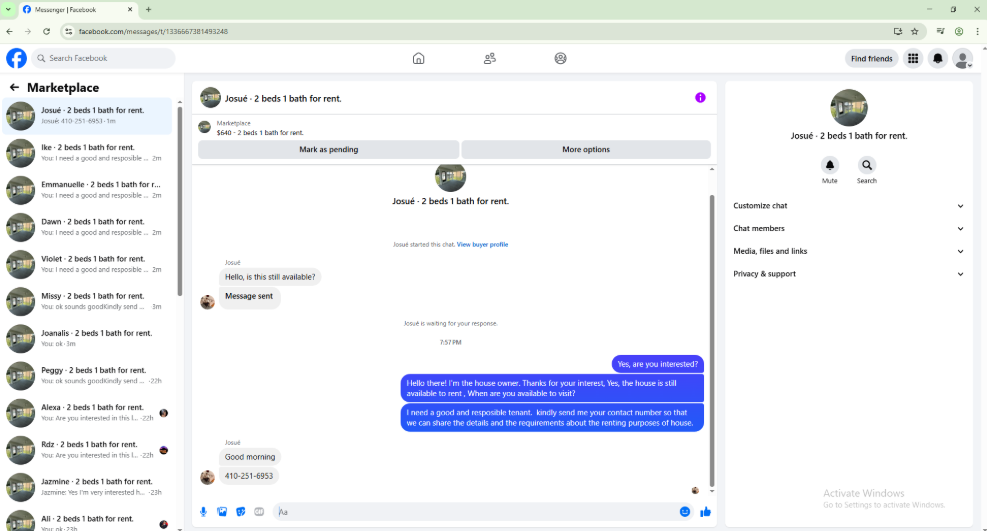Open the Violet conversation in list
987x531 pixels.
pos(87,264)
